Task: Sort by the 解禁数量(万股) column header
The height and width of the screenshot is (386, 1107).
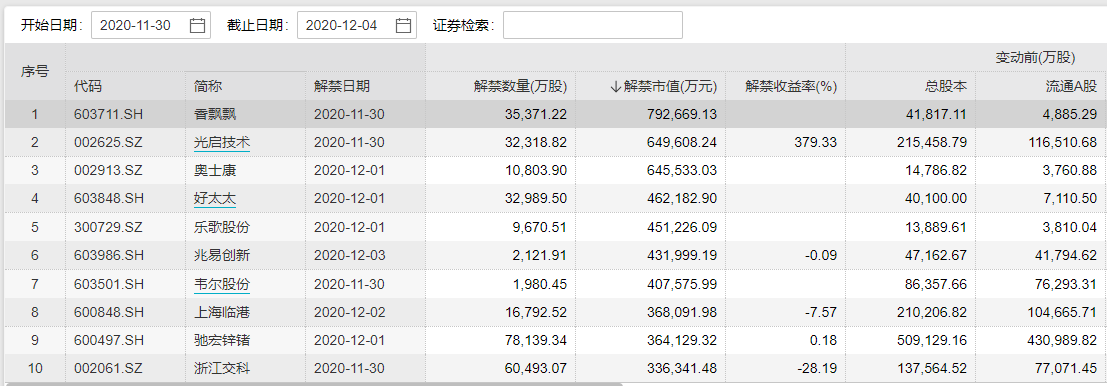Action: pyautogui.click(x=520, y=86)
